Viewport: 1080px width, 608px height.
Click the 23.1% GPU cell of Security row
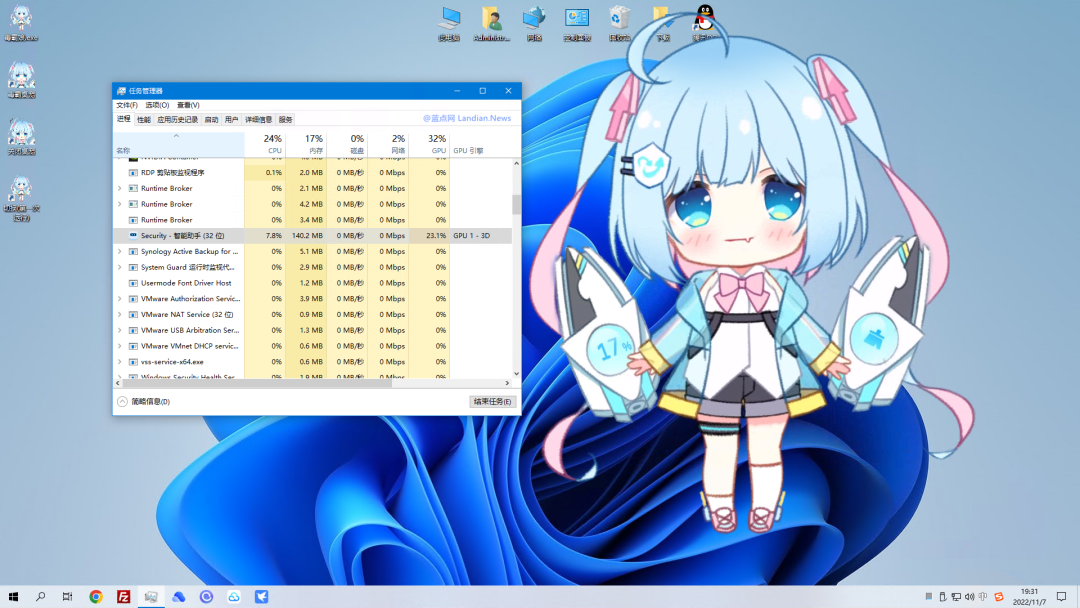click(x=429, y=235)
